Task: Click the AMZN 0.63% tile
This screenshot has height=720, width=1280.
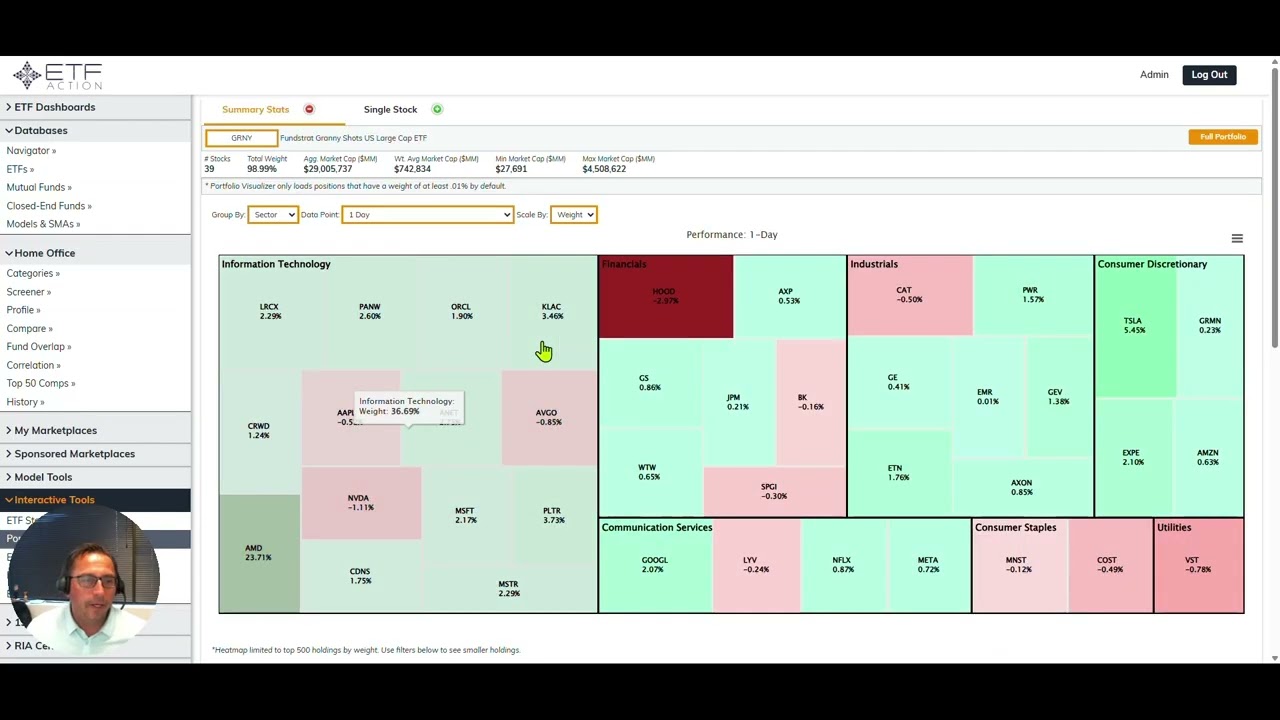Action: coord(1208,457)
